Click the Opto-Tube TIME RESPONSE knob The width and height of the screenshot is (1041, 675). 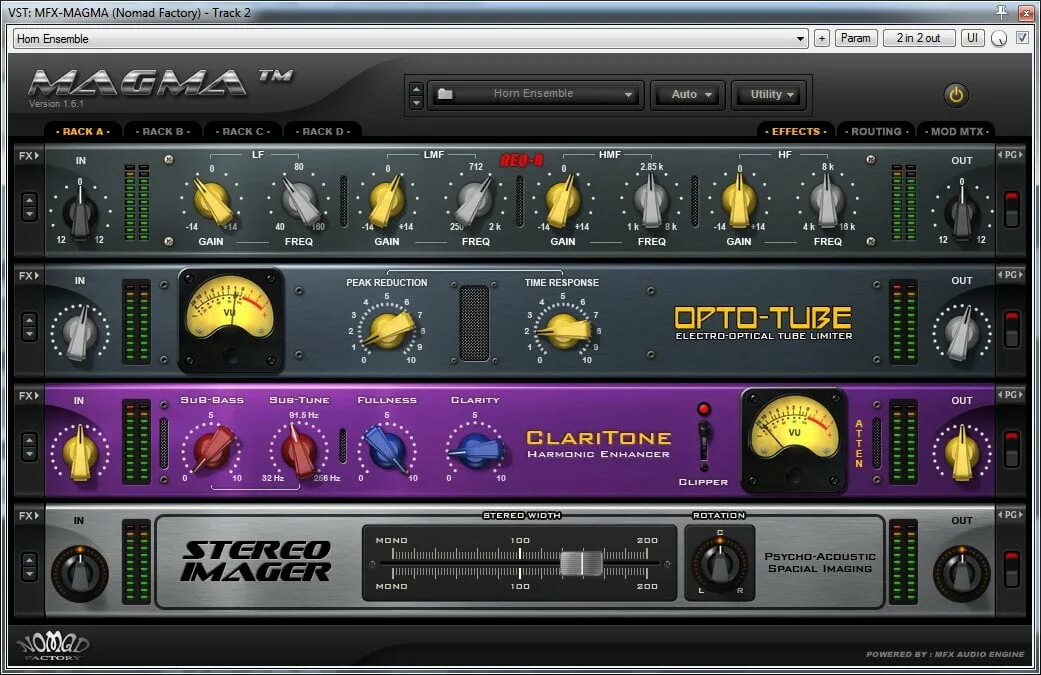click(564, 330)
